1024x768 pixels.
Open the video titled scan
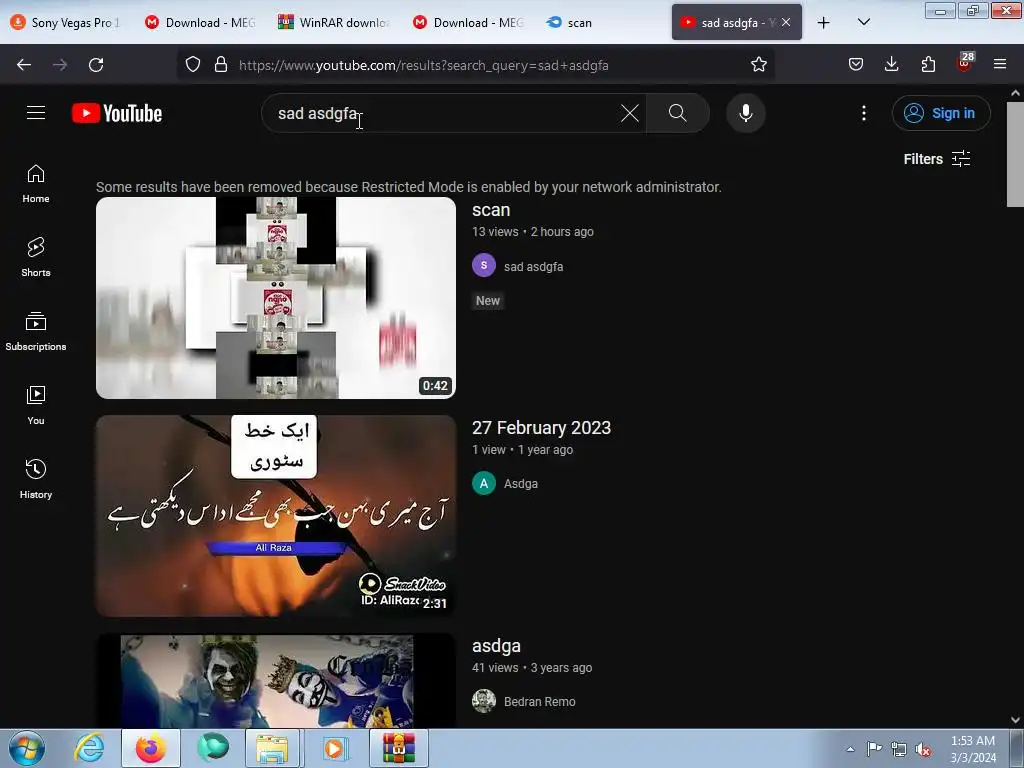point(491,210)
